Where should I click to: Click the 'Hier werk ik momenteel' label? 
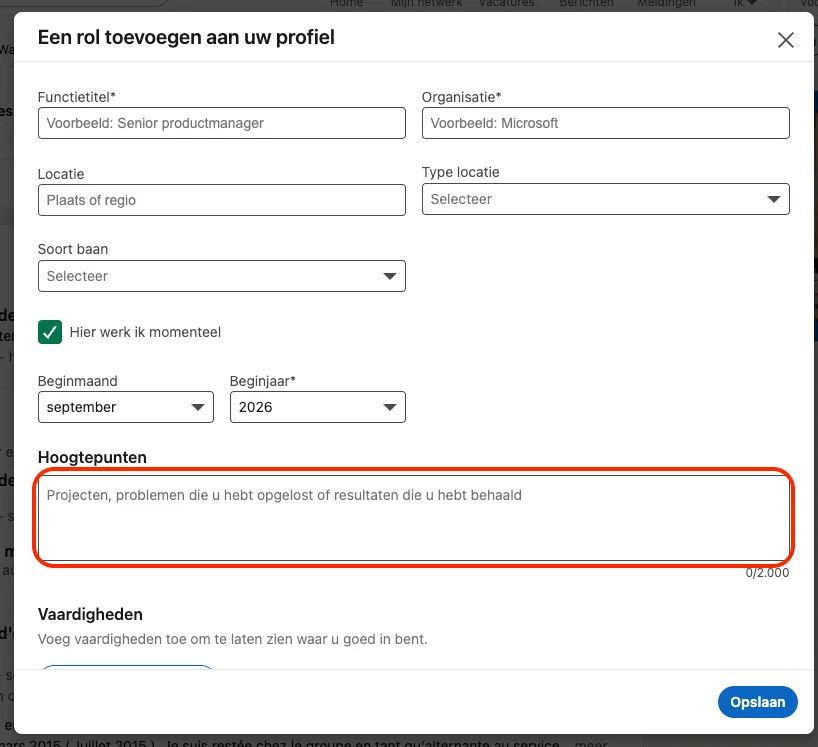[145, 332]
